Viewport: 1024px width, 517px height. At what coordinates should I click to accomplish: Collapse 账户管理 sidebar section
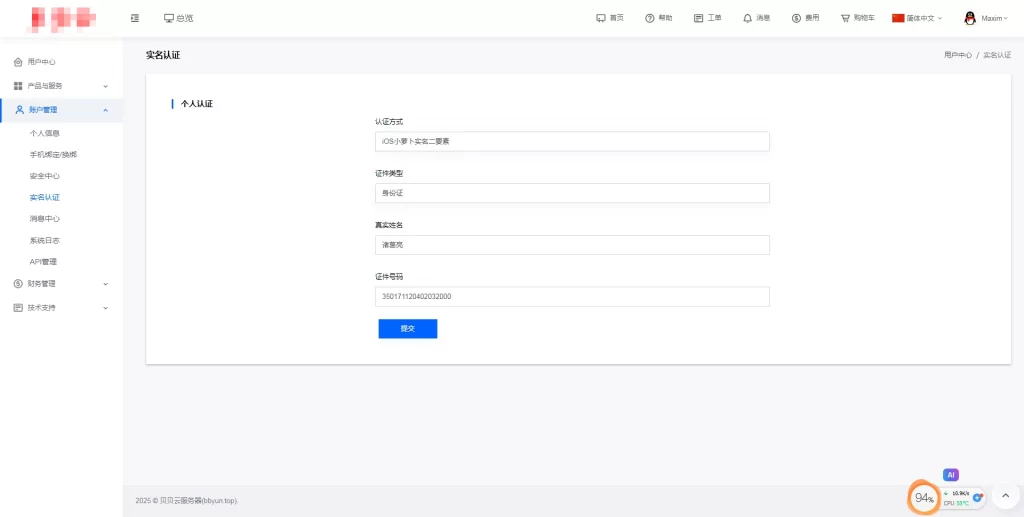[x=61, y=110]
